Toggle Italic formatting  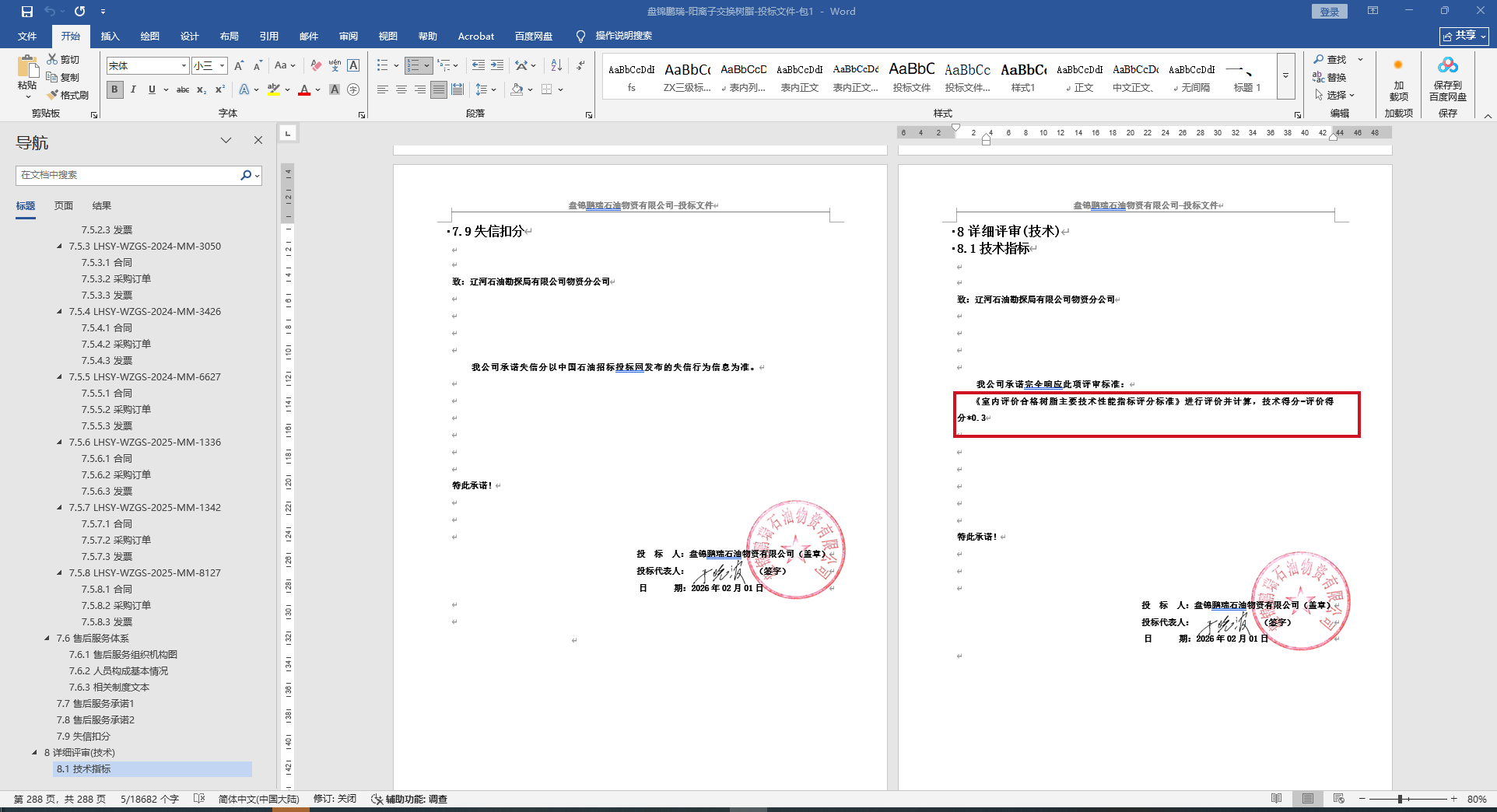(x=133, y=89)
